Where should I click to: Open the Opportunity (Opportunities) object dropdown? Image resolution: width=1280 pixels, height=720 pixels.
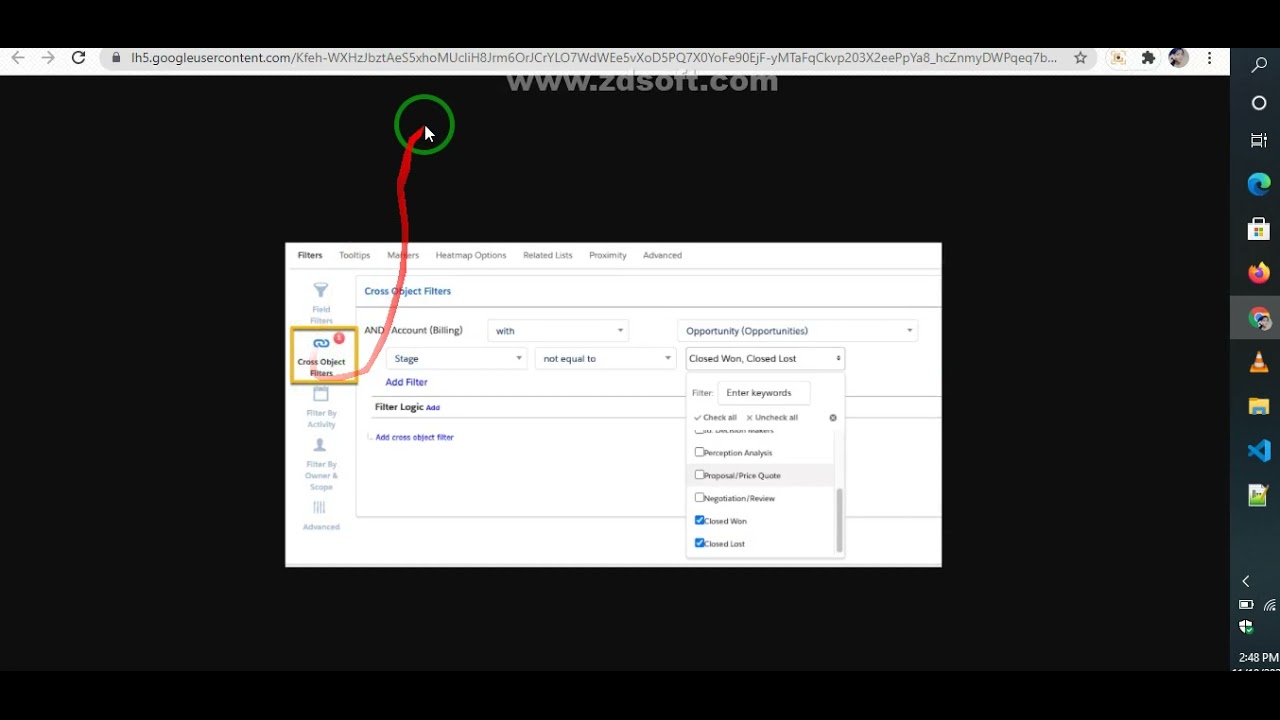pos(797,331)
